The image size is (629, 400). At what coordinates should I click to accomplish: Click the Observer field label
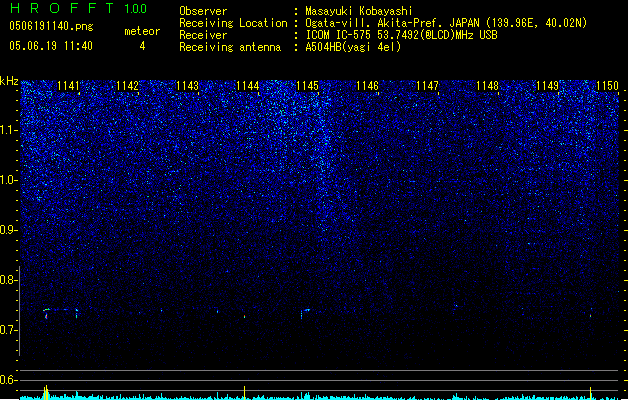pos(203,11)
